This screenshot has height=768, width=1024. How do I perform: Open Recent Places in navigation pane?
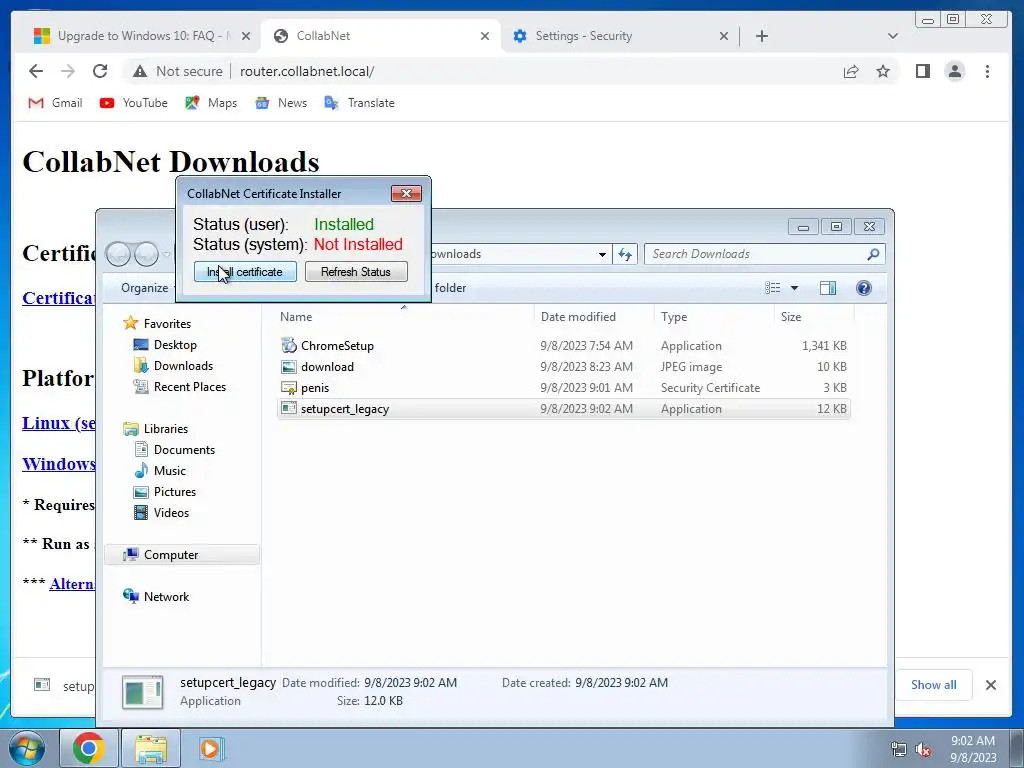click(x=189, y=387)
